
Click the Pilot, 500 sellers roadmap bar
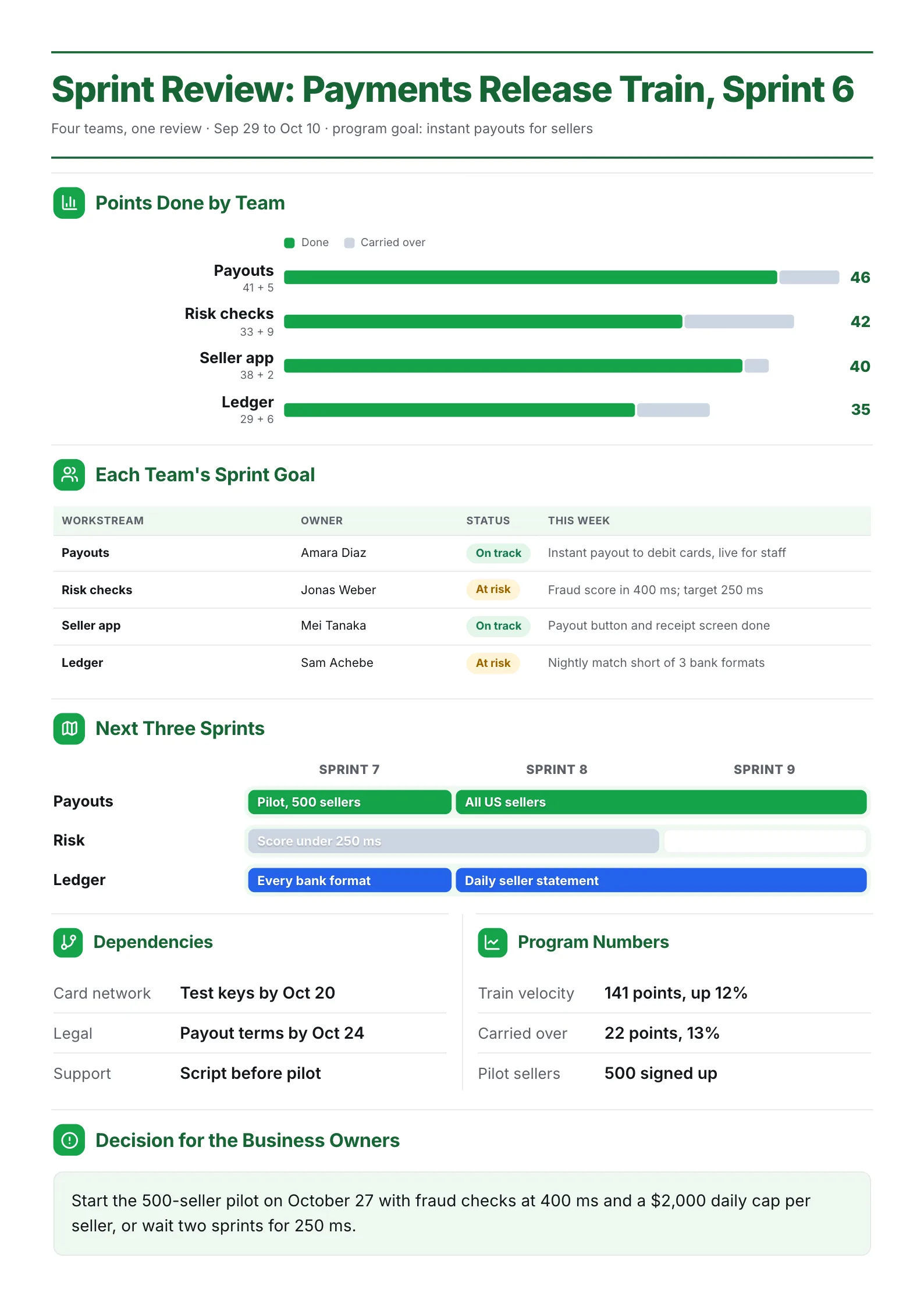tap(350, 802)
